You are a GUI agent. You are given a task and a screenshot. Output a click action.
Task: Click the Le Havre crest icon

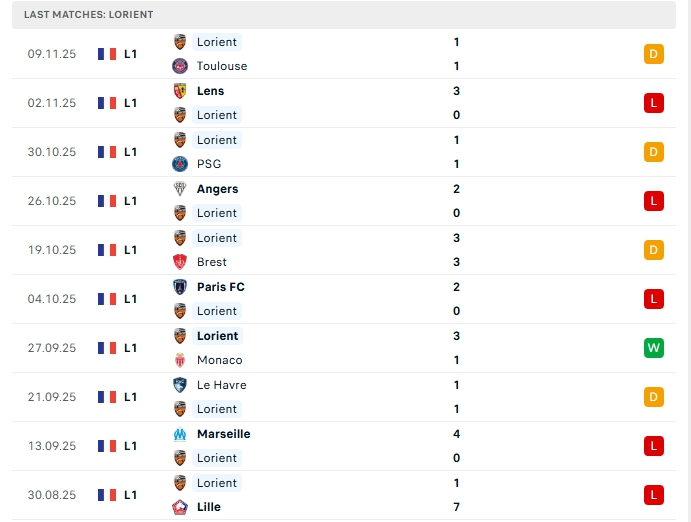[180, 385]
